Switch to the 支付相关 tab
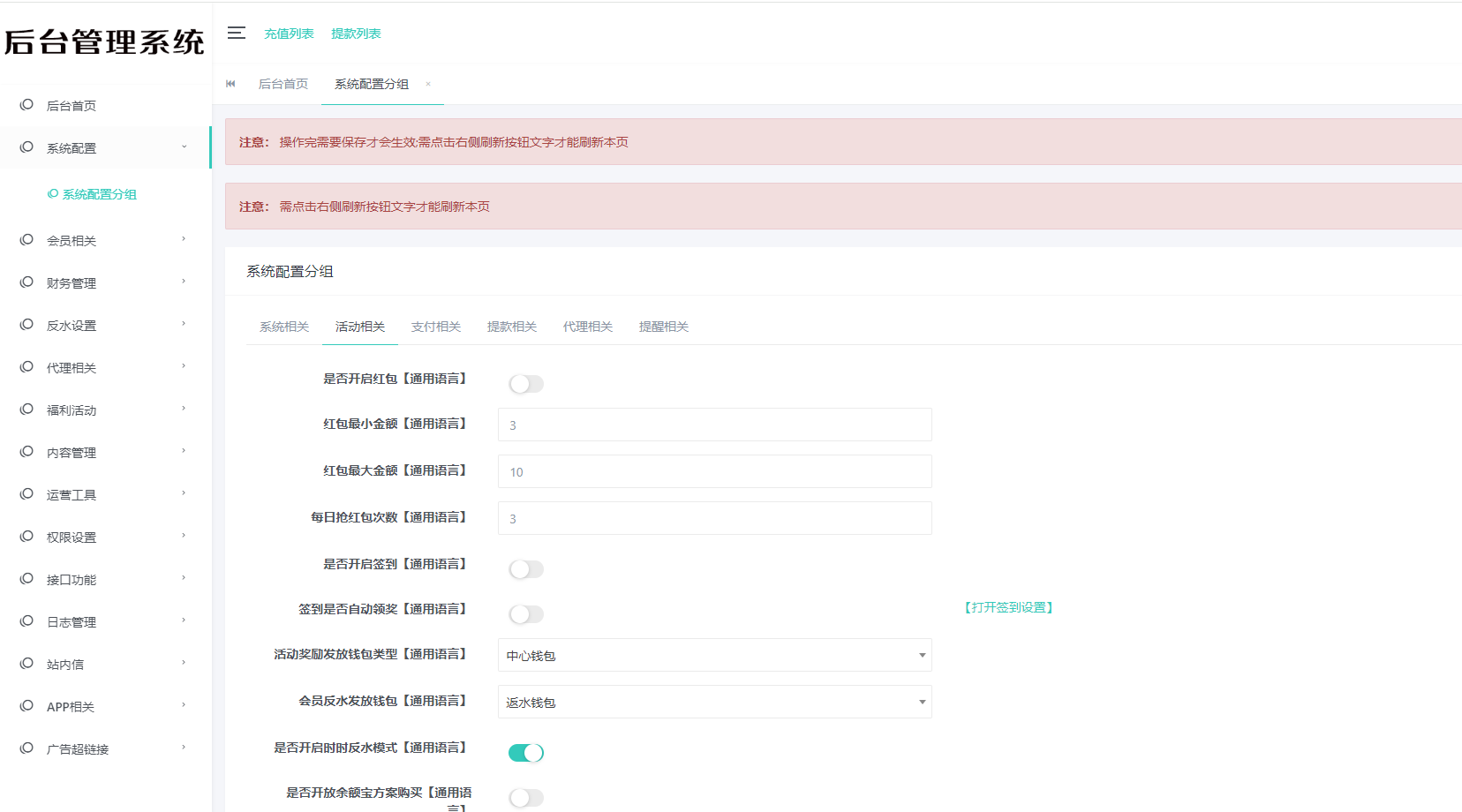This screenshot has width=1462, height=812. point(435,326)
